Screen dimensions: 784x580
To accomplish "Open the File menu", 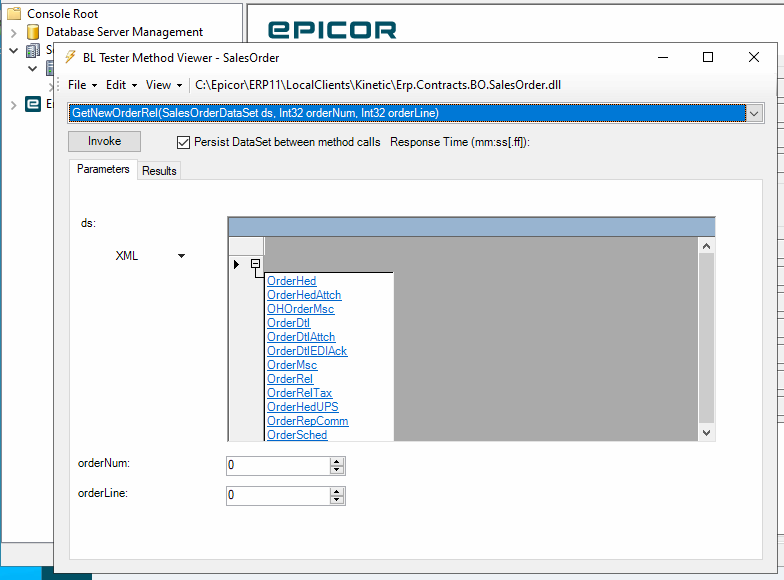I will pos(82,85).
